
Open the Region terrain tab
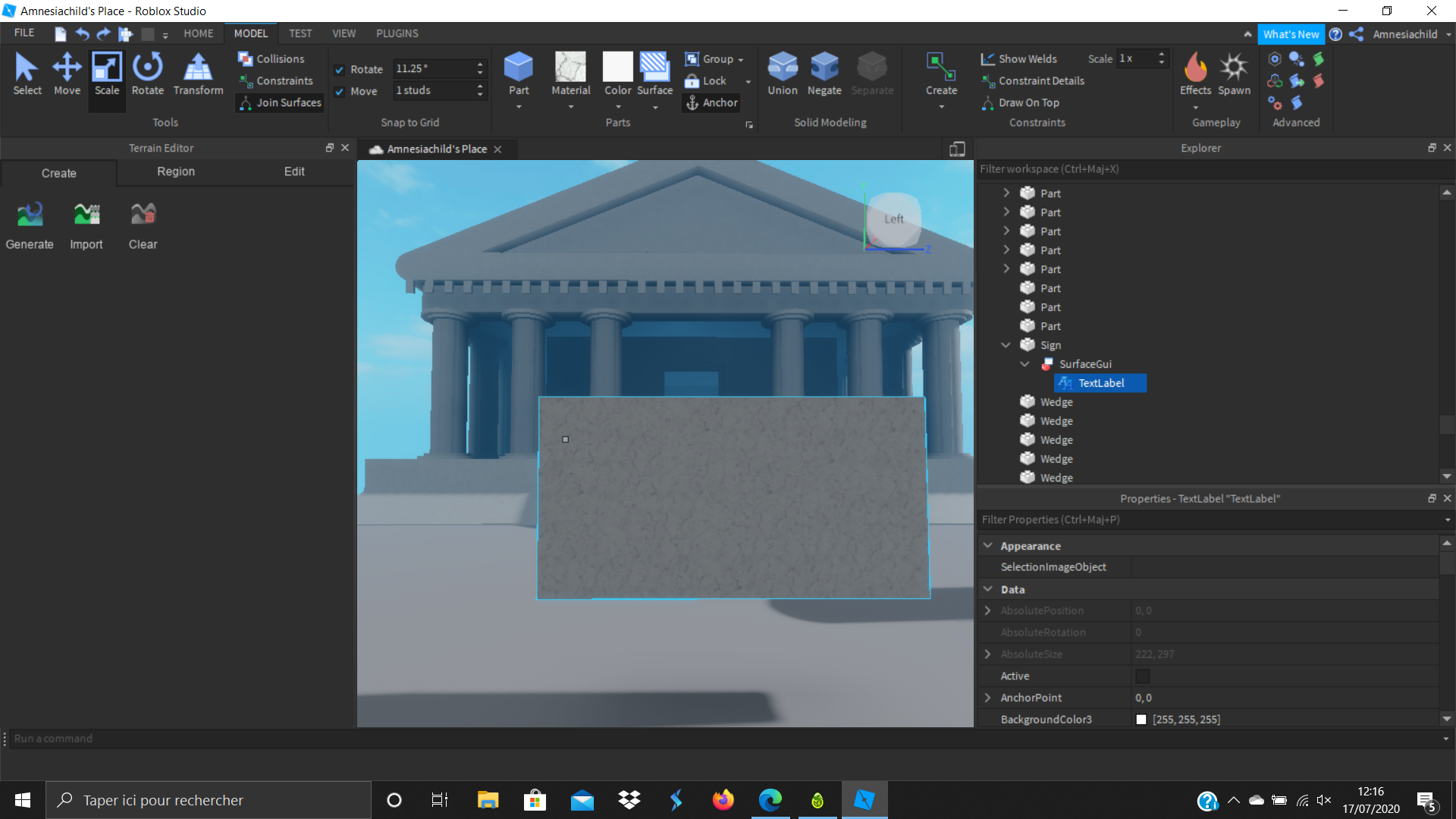click(176, 172)
